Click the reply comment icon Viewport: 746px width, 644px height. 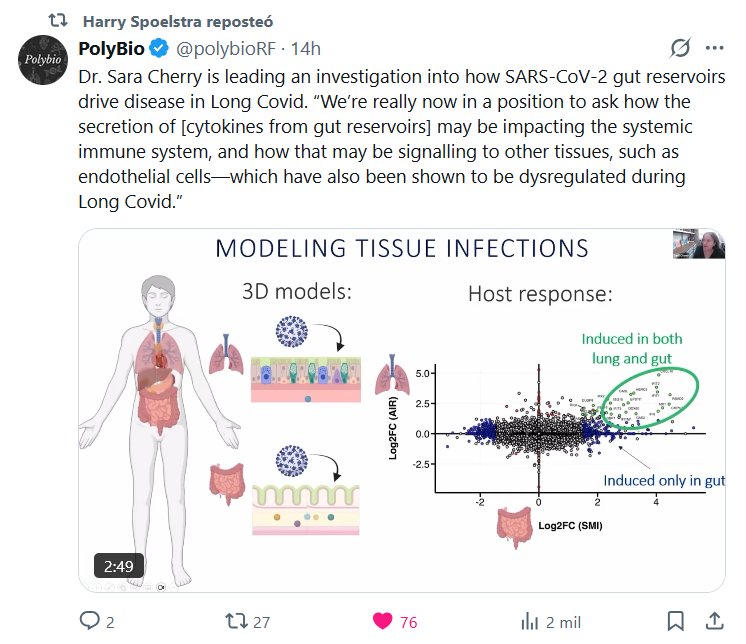pos(91,621)
